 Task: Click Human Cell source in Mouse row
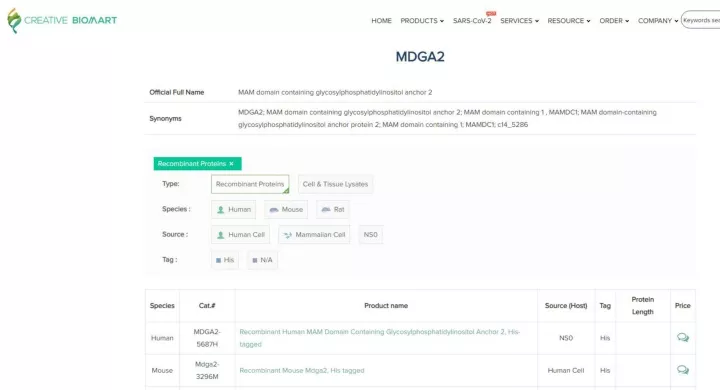[566, 370]
